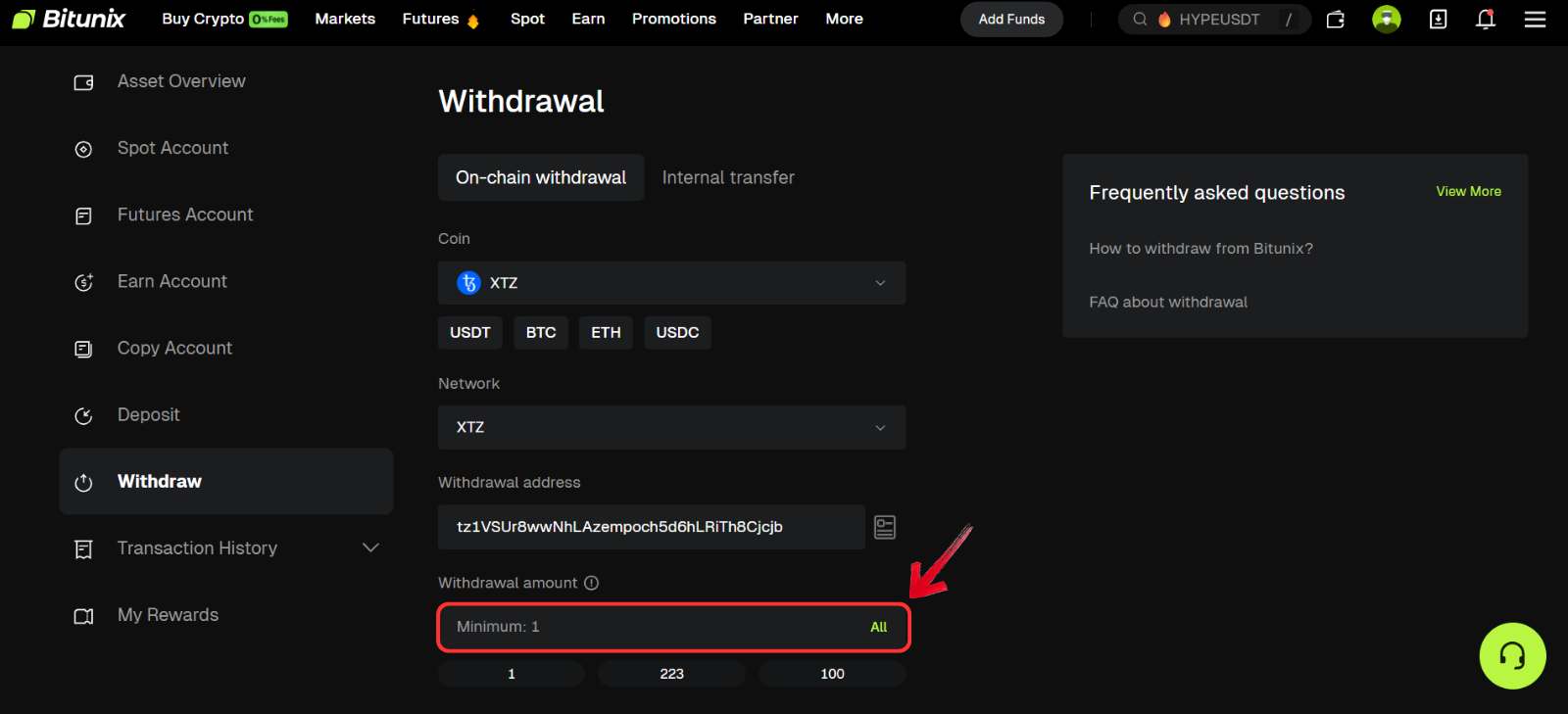1568x714 pixels.
Task: Expand the Transaction History submenu chevron
Action: pos(370,547)
